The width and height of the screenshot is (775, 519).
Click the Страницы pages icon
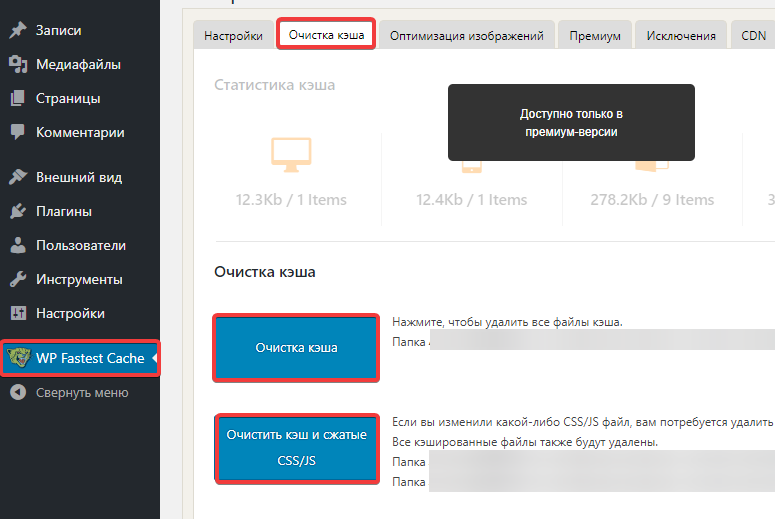coord(18,98)
